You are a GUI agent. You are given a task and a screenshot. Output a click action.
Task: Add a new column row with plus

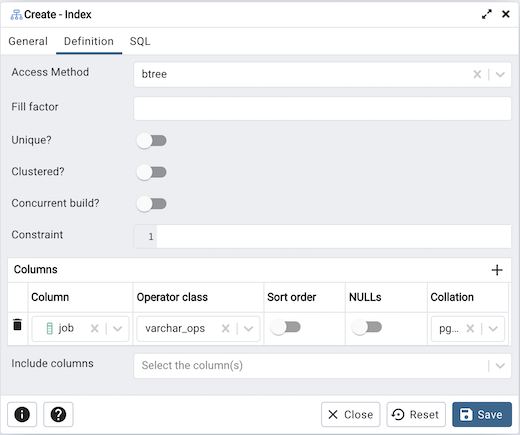pyautogui.click(x=497, y=270)
